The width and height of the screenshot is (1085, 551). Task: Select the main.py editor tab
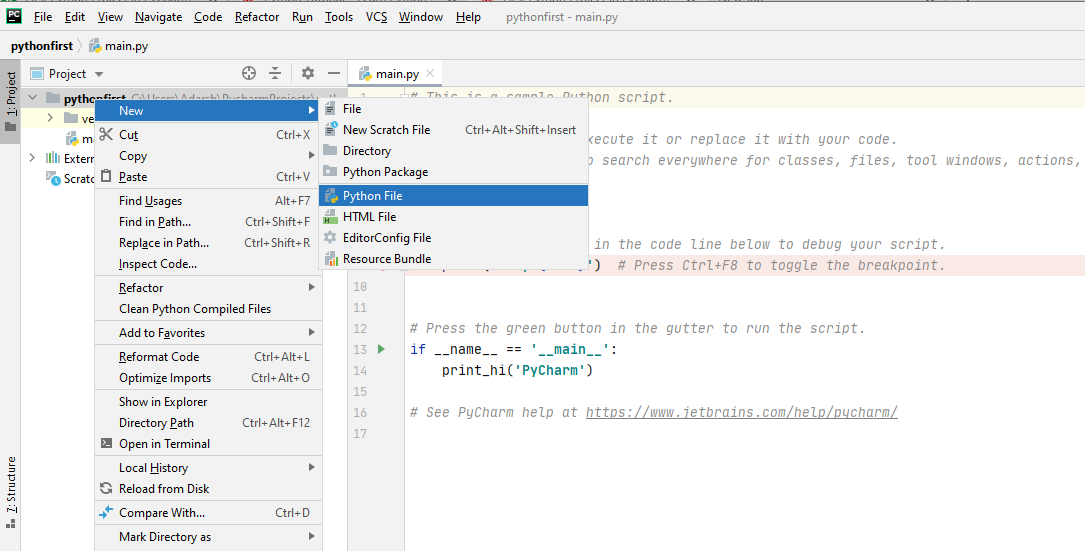tap(396, 73)
